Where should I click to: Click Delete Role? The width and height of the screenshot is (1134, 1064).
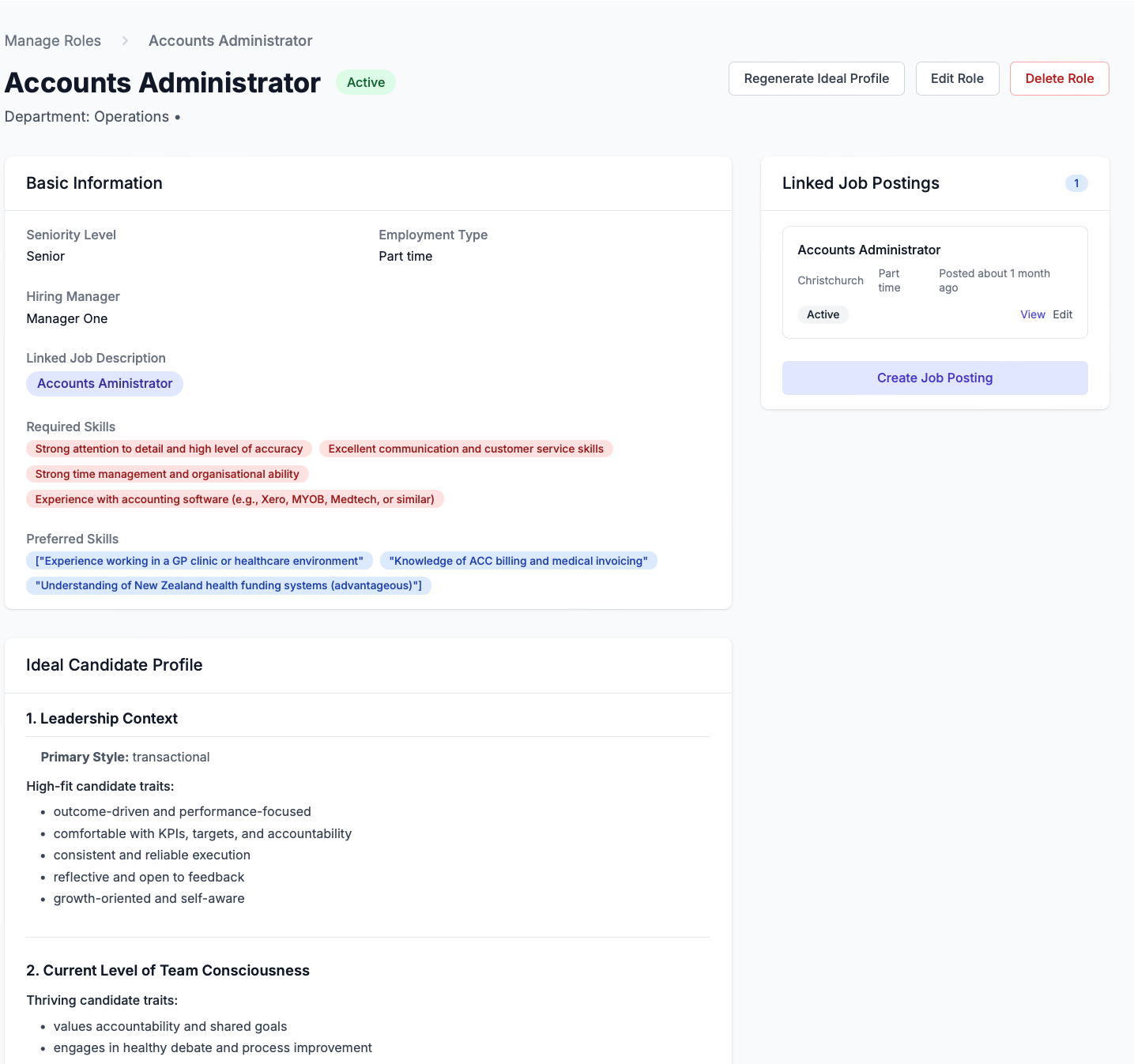(x=1059, y=78)
